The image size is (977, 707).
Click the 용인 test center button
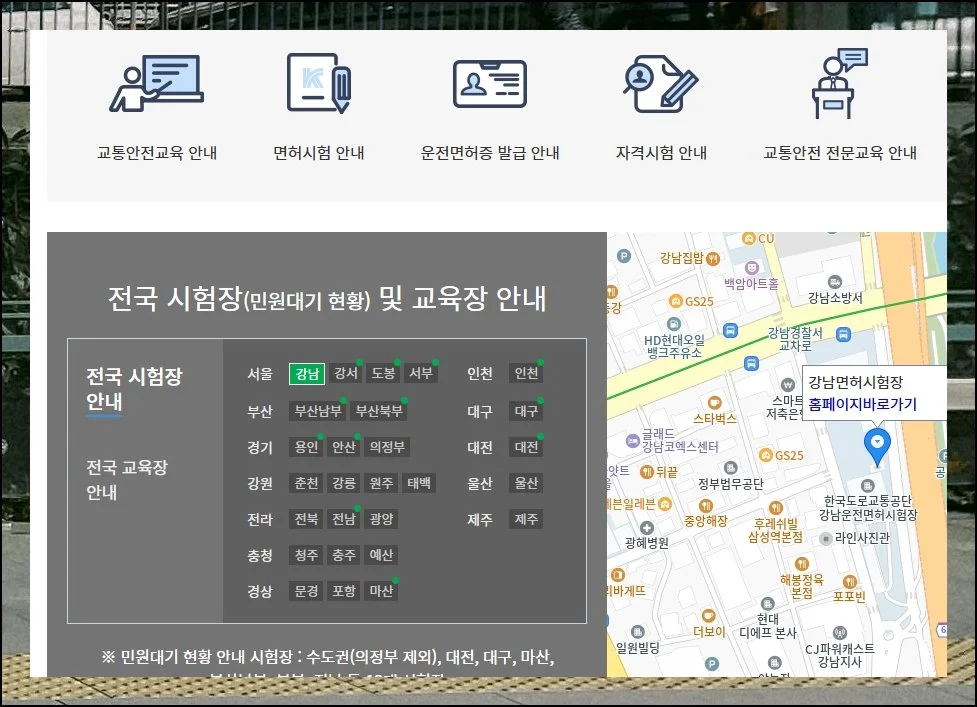pyautogui.click(x=305, y=447)
